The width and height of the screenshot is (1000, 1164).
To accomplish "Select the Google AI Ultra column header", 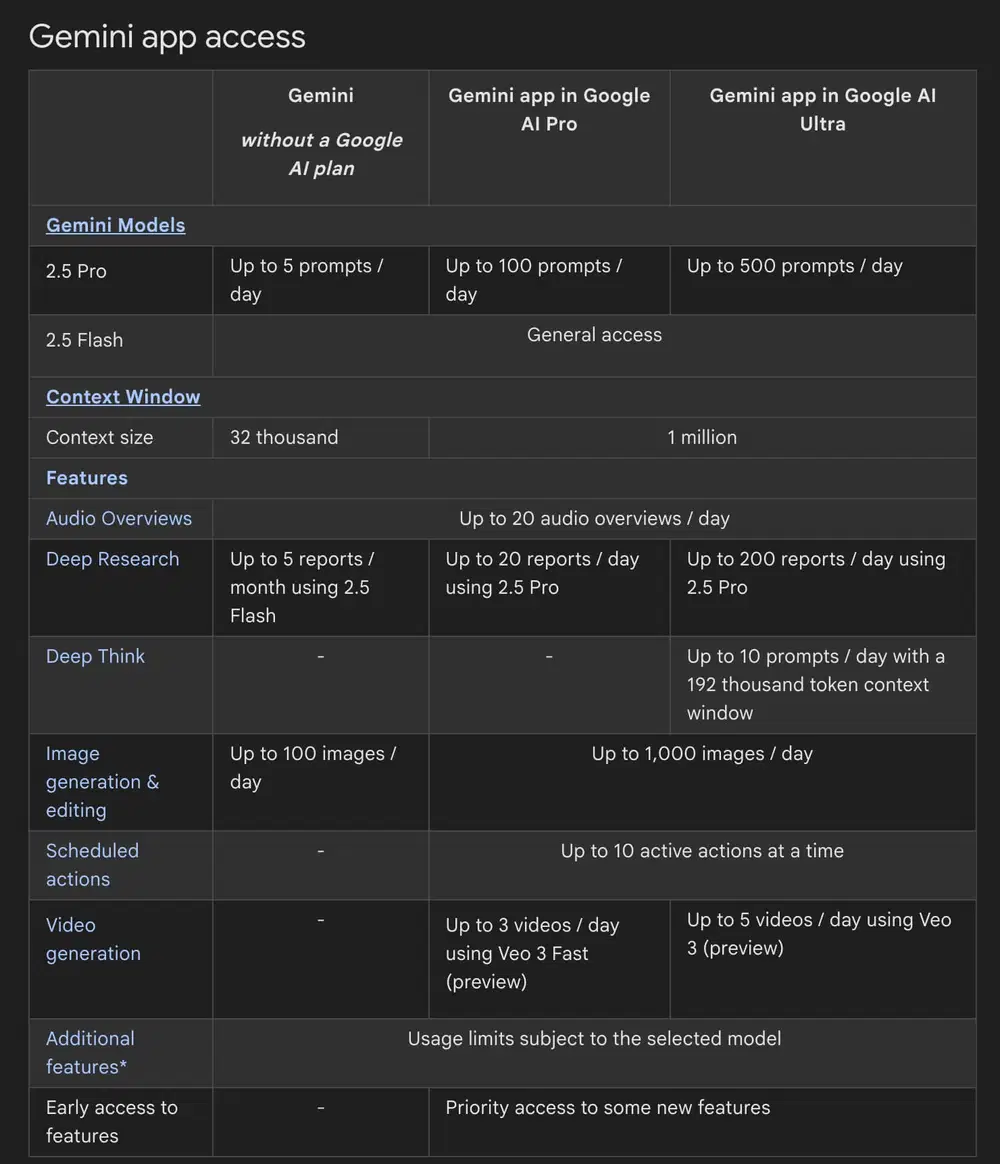I will coord(822,110).
